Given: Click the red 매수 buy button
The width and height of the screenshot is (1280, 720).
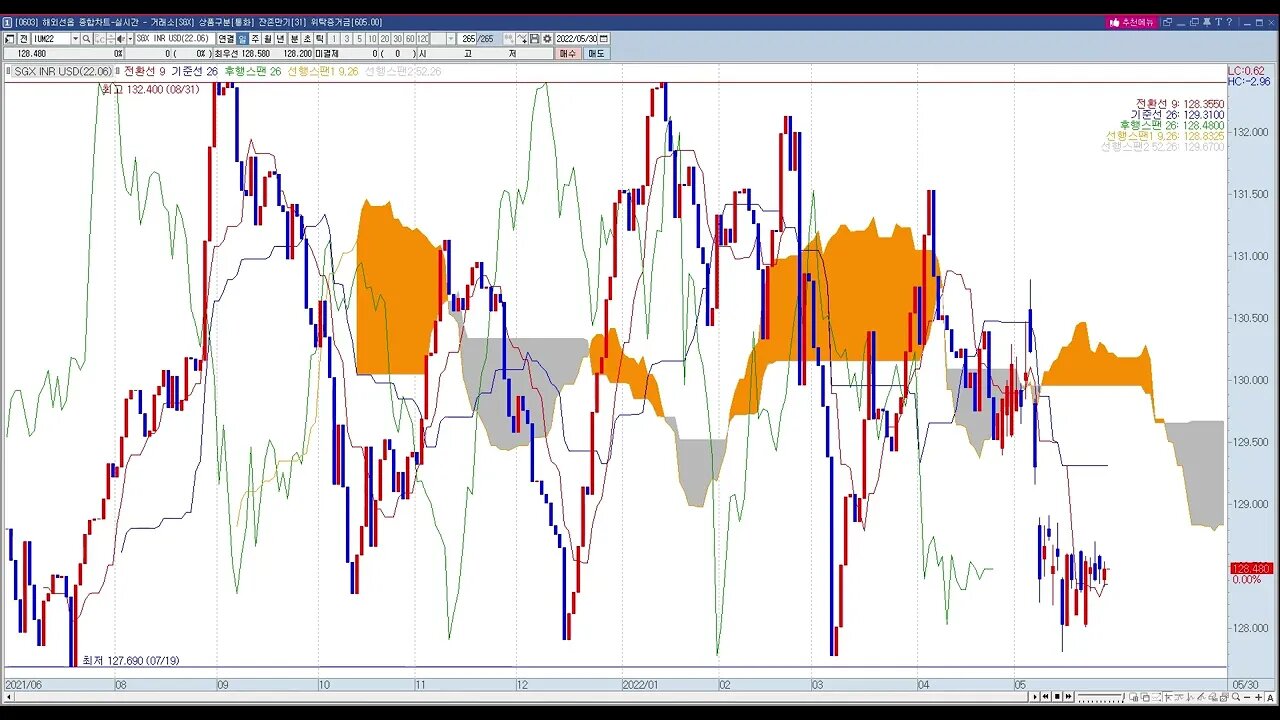Looking at the screenshot, I should coord(568,53).
